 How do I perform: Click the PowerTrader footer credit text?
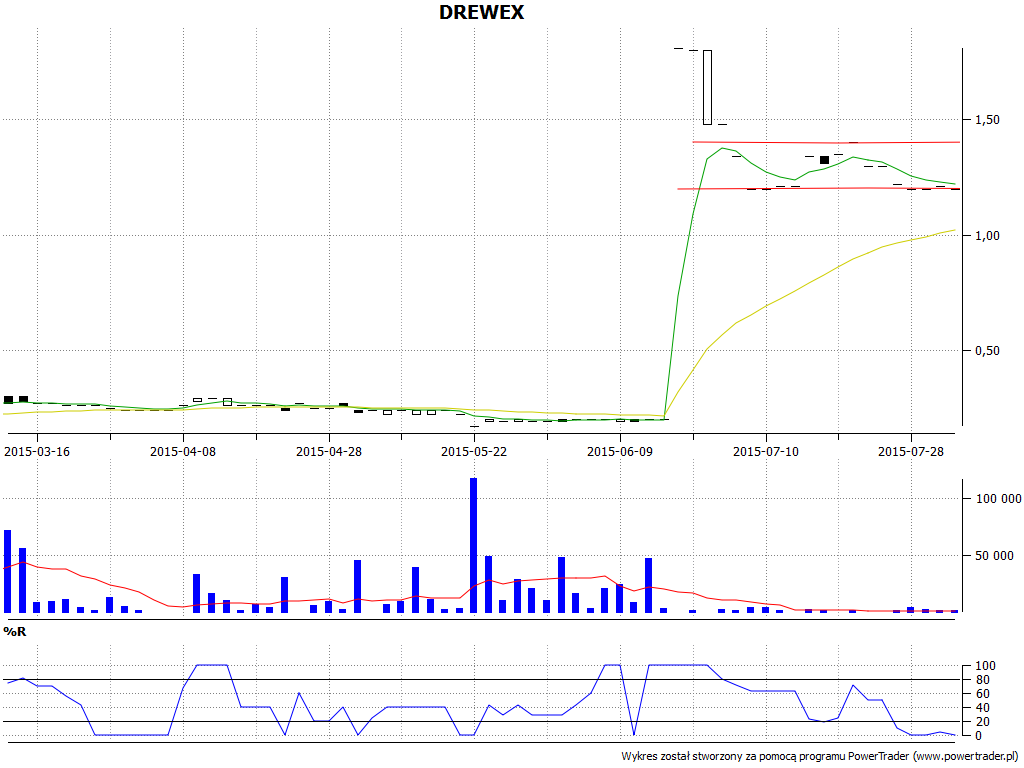point(822,756)
